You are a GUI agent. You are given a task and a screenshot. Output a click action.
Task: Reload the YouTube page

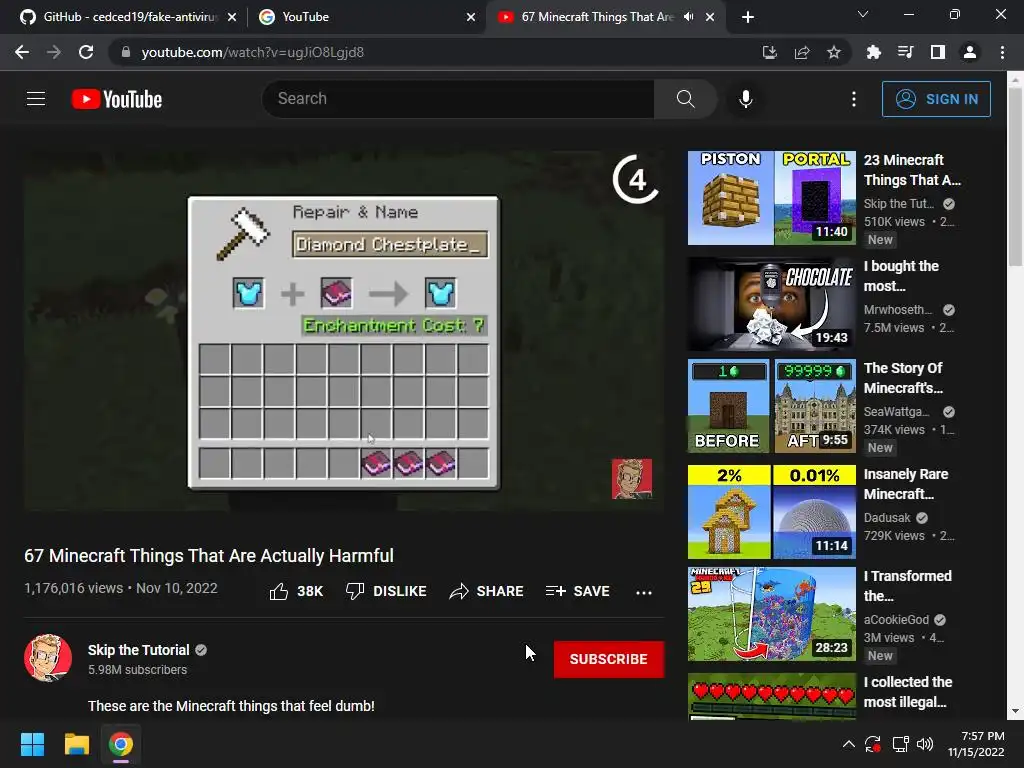(x=86, y=52)
